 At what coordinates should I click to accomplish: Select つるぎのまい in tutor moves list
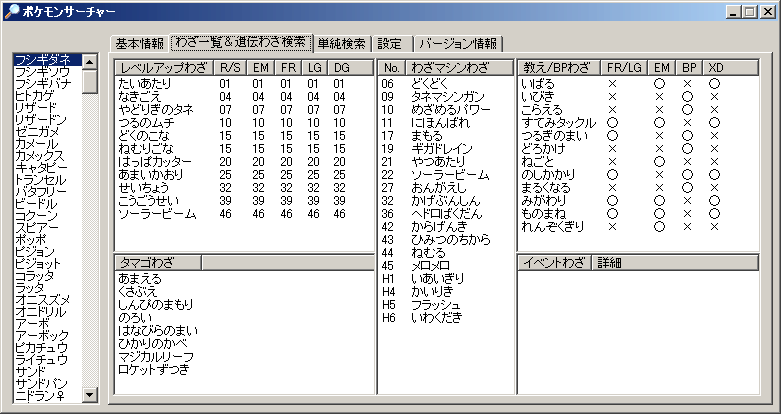click(554, 136)
